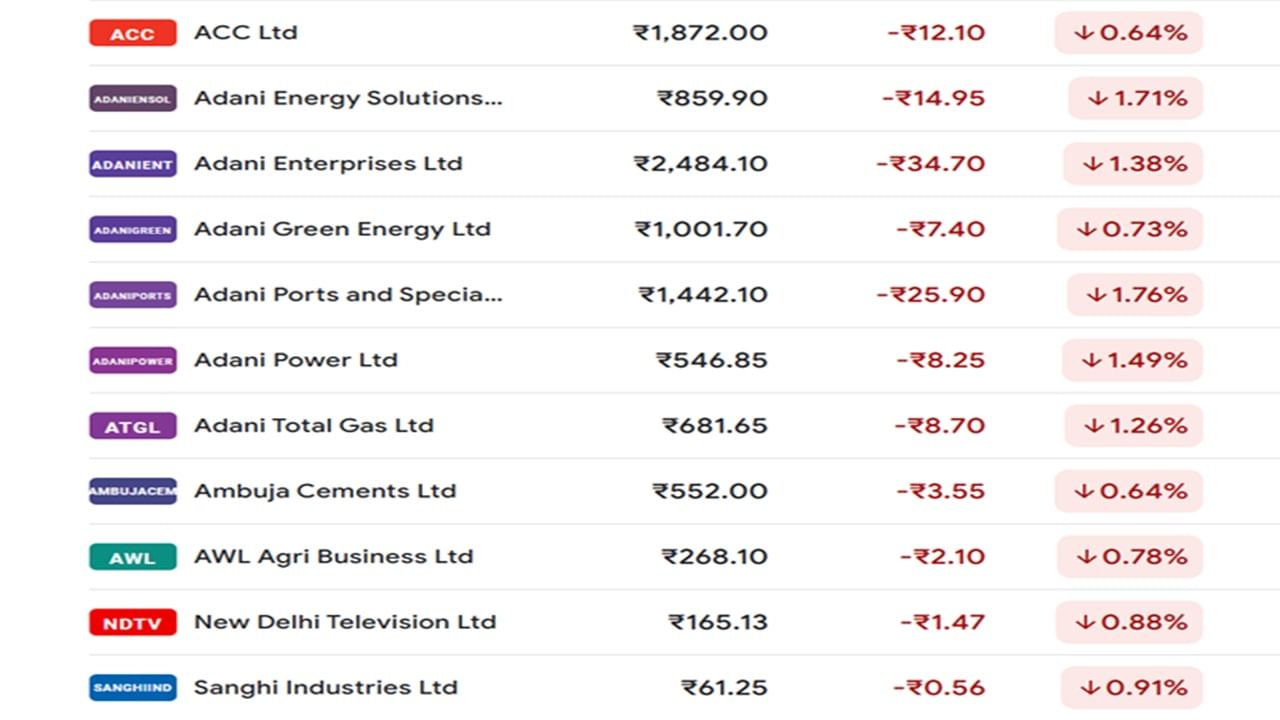Screen dimensions: 1280x720
Task: Select the green AWL ticker badge
Action: tap(133, 557)
